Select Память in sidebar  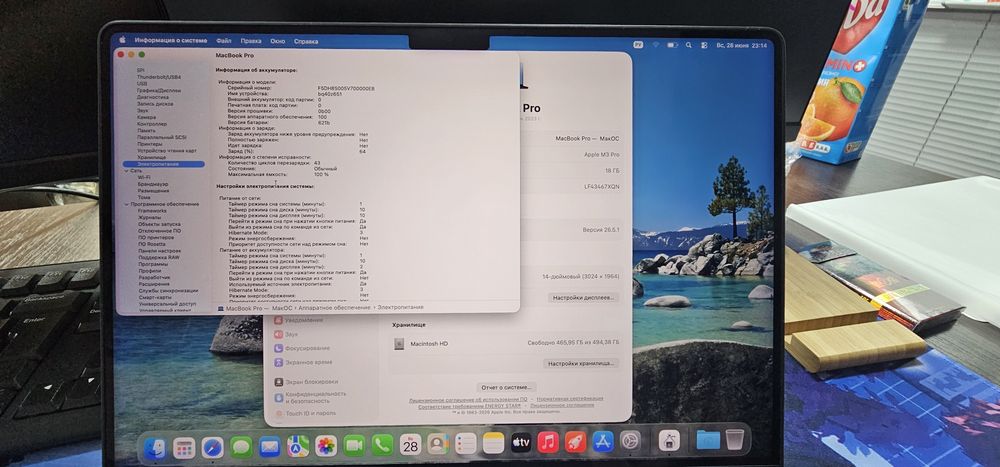coord(146,130)
